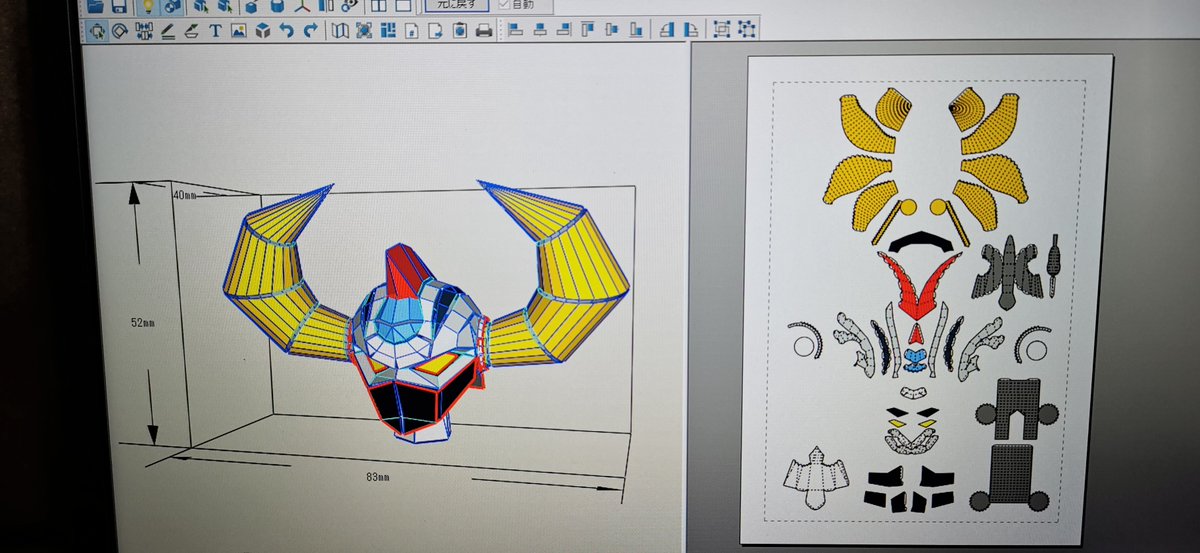Click the clipboard paste icon

pos(460,30)
